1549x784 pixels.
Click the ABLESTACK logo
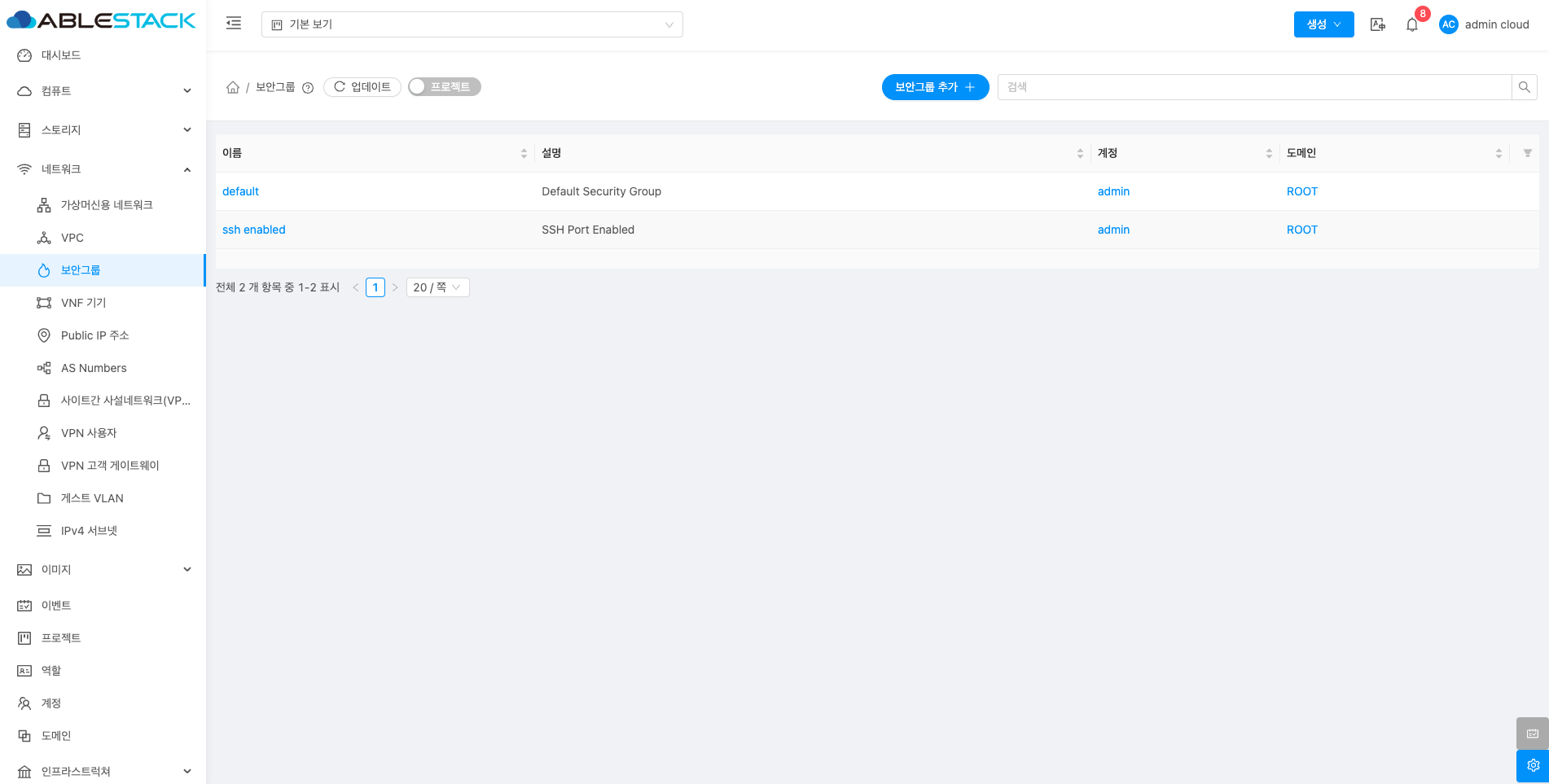(101, 20)
